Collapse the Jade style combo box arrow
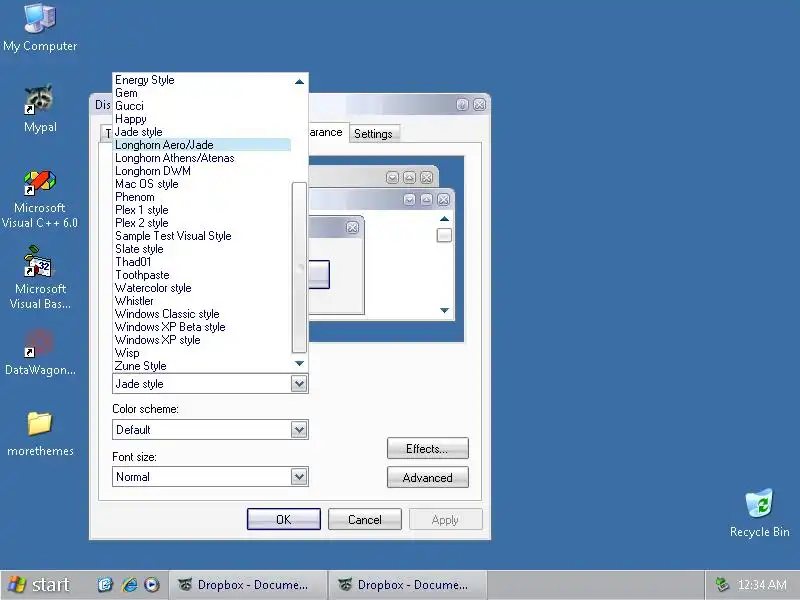The height and width of the screenshot is (600, 800). [299, 384]
